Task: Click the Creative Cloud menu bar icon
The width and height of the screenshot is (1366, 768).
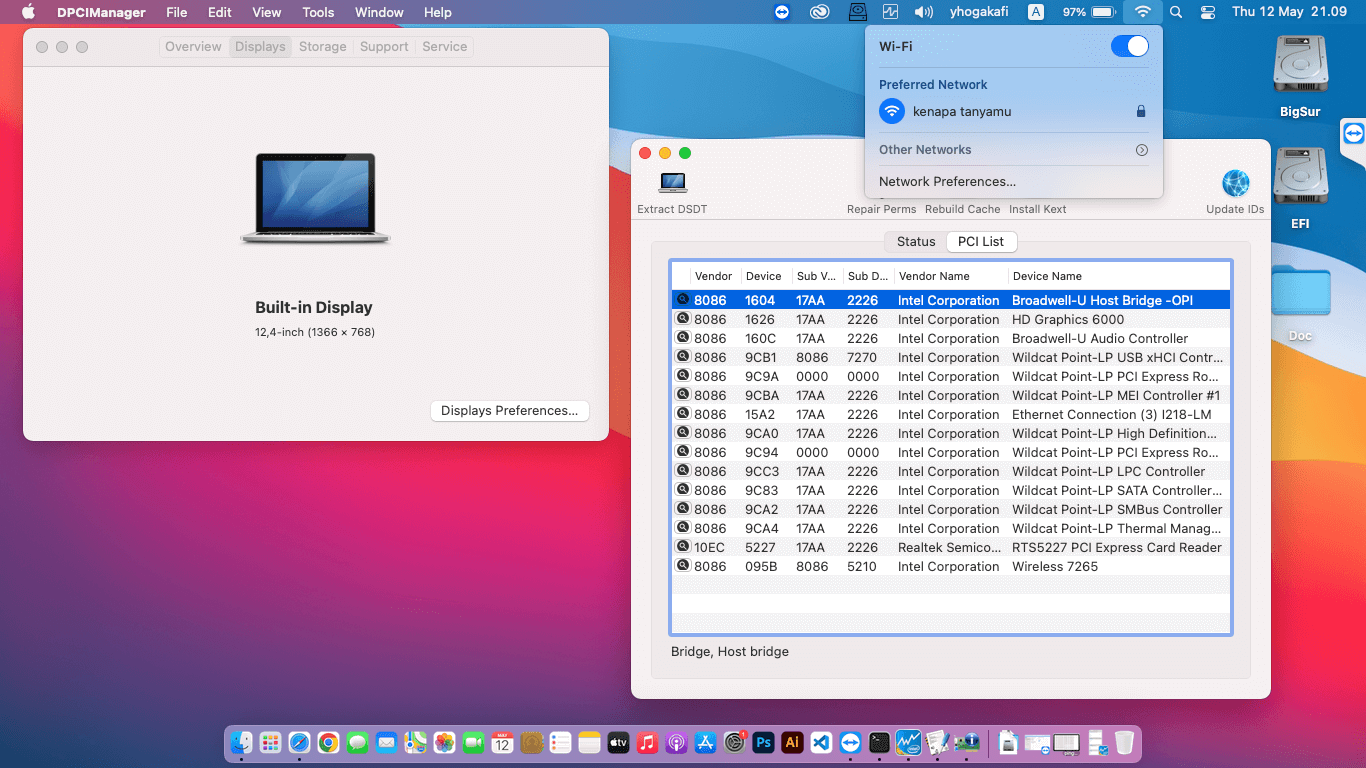Action: tap(820, 12)
